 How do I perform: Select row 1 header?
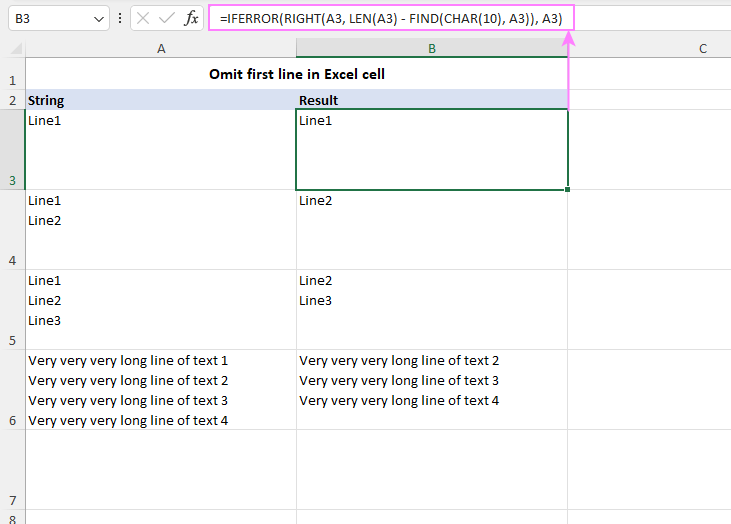pos(13,74)
